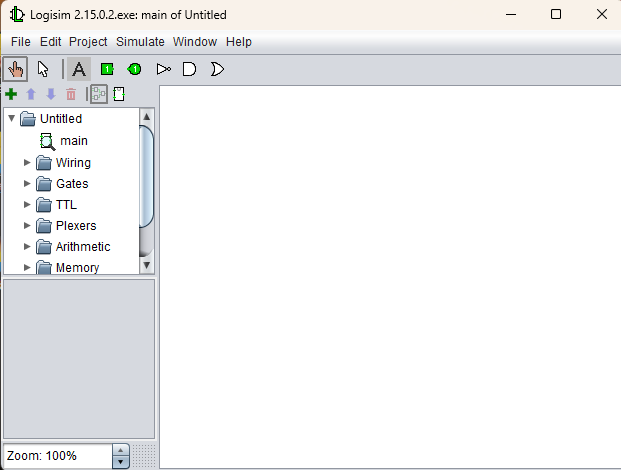This screenshot has height=470, width=621.
Task: Click the explorer tree scrollbar thumb
Action: pos(147,176)
